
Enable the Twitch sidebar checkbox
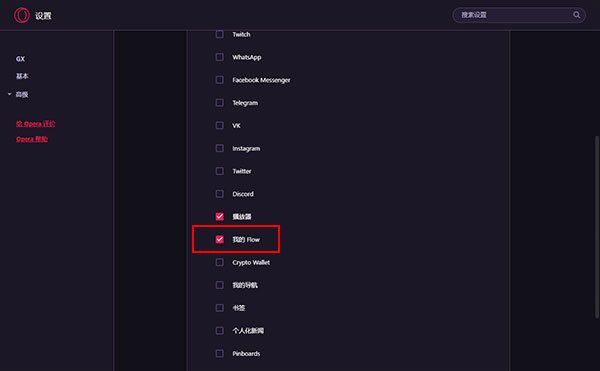[x=220, y=34]
